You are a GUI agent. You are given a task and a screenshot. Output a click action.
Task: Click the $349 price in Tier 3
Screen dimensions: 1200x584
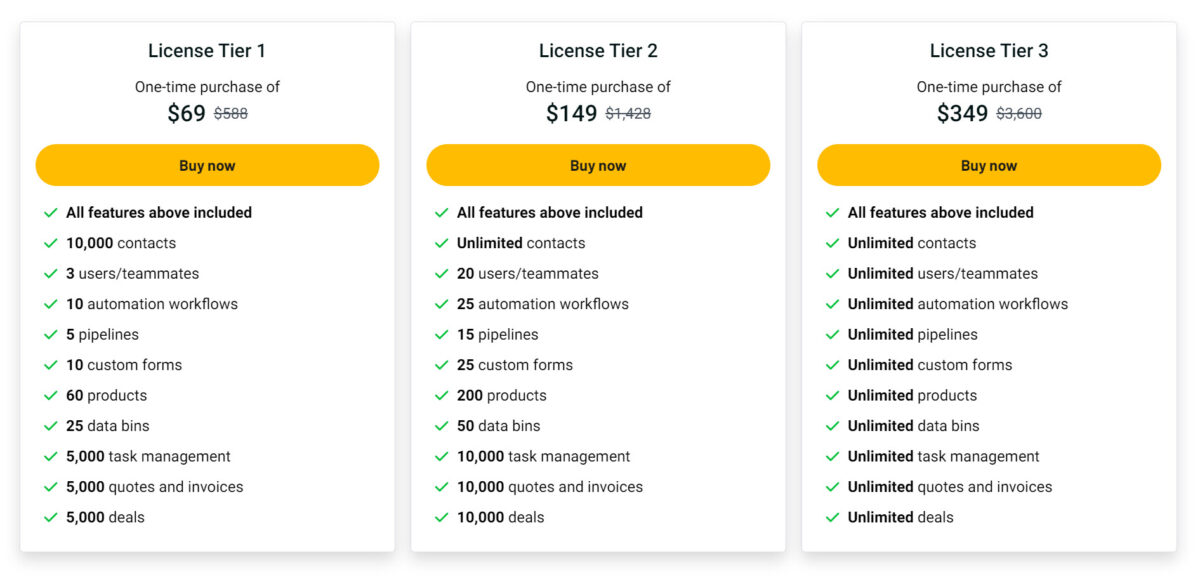(x=963, y=113)
